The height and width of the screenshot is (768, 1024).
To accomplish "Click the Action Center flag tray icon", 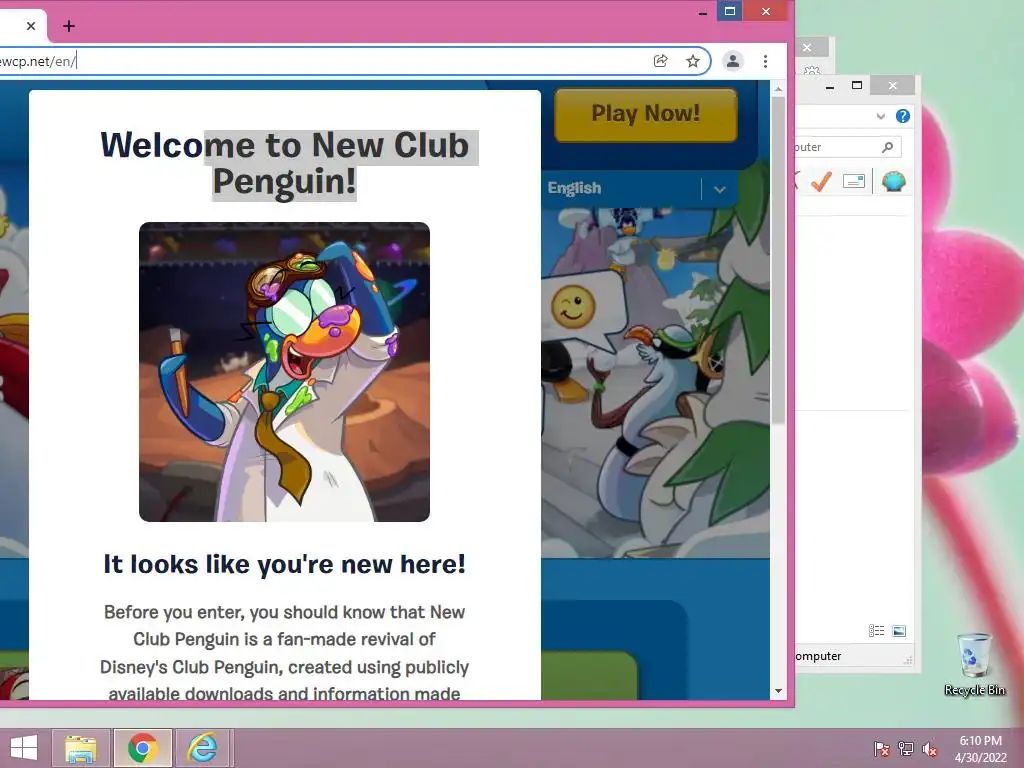I will point(881,749).
